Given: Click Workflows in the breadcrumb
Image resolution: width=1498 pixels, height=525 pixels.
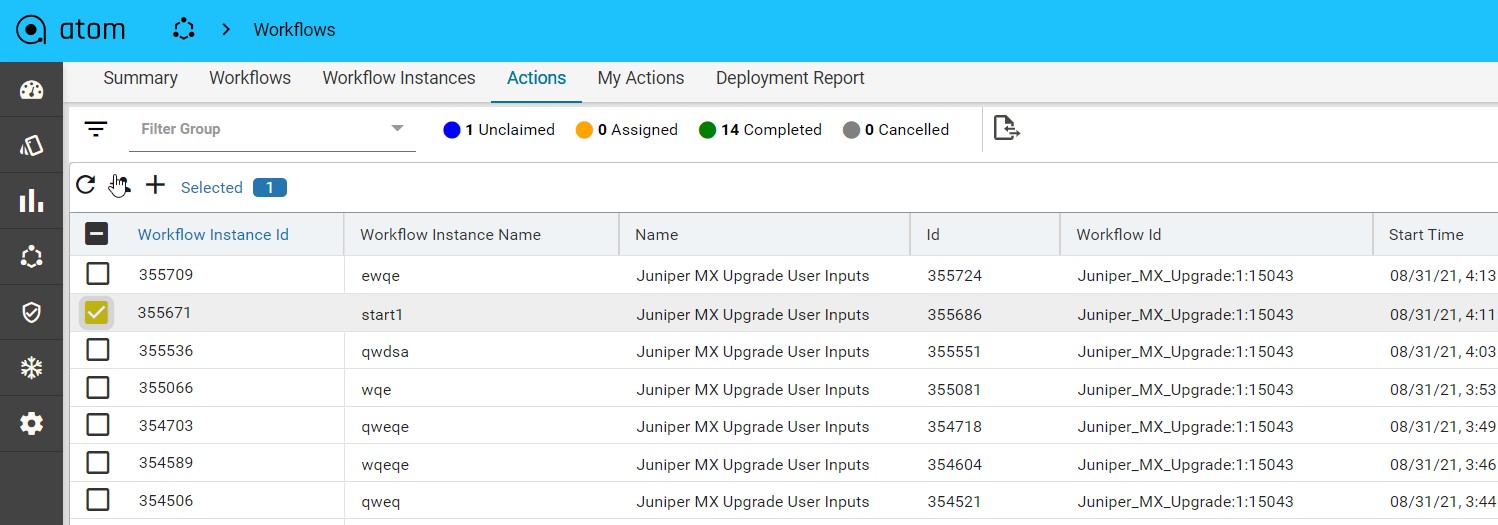Looking at the screenshot, I should pos(294,30).
